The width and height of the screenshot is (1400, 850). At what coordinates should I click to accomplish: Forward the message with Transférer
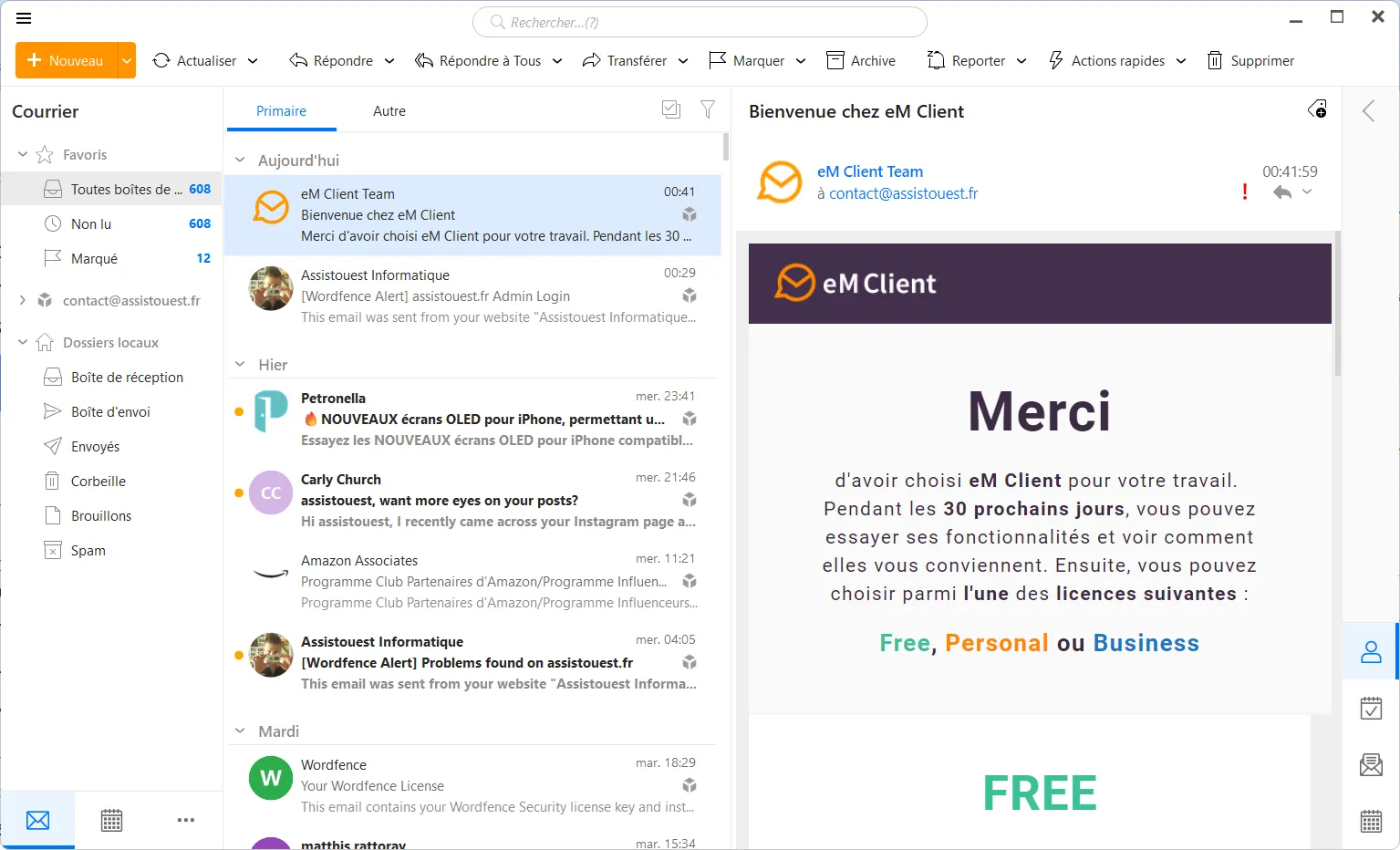pyautogui.click(x=625, y=60)
